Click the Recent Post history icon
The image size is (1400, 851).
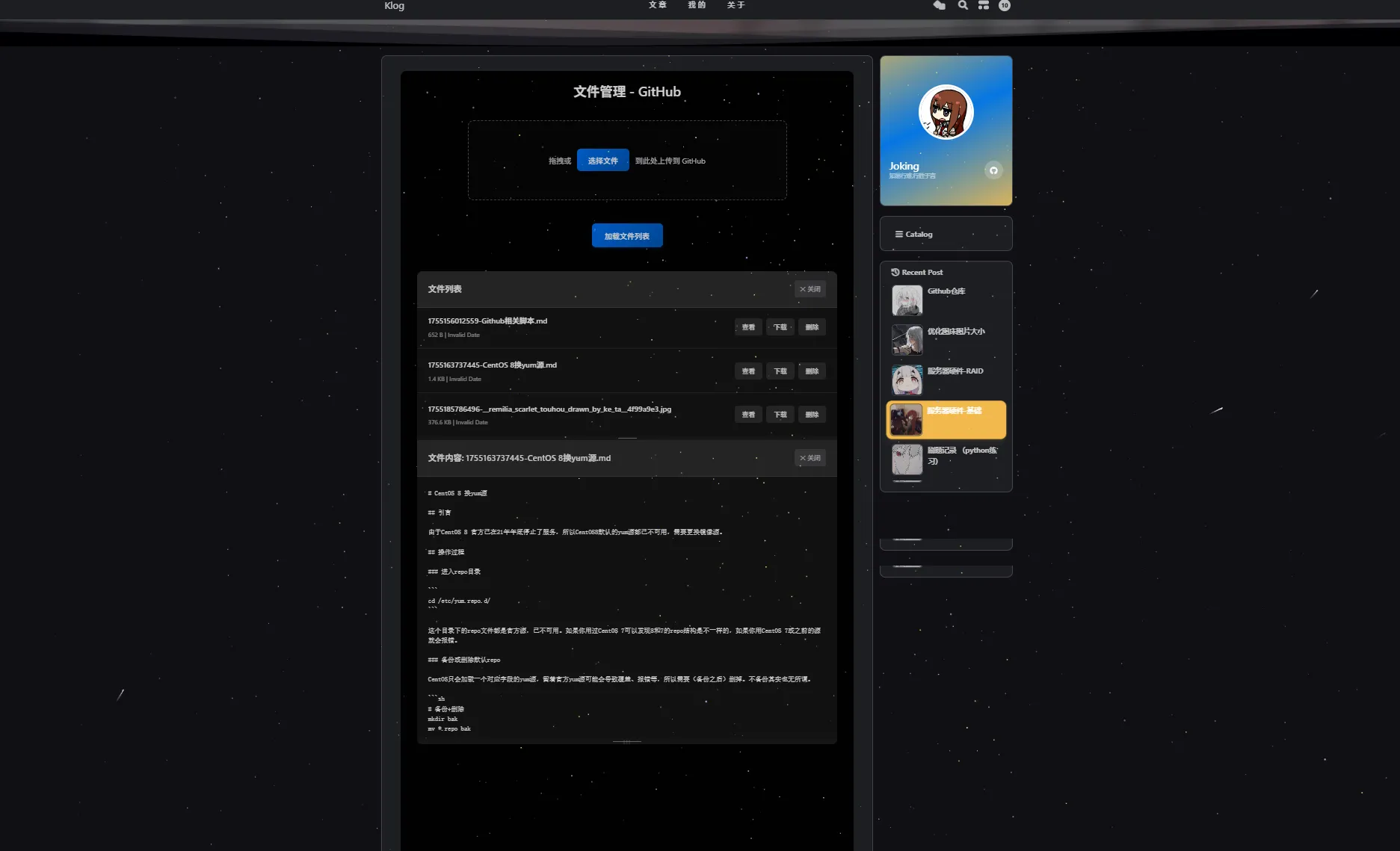[x=895, y=273]
